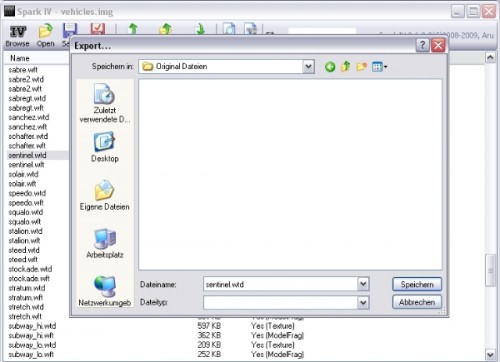500x362 pixels.
Task: Select sabre2.wft in the file list
Action: (25, 89)
